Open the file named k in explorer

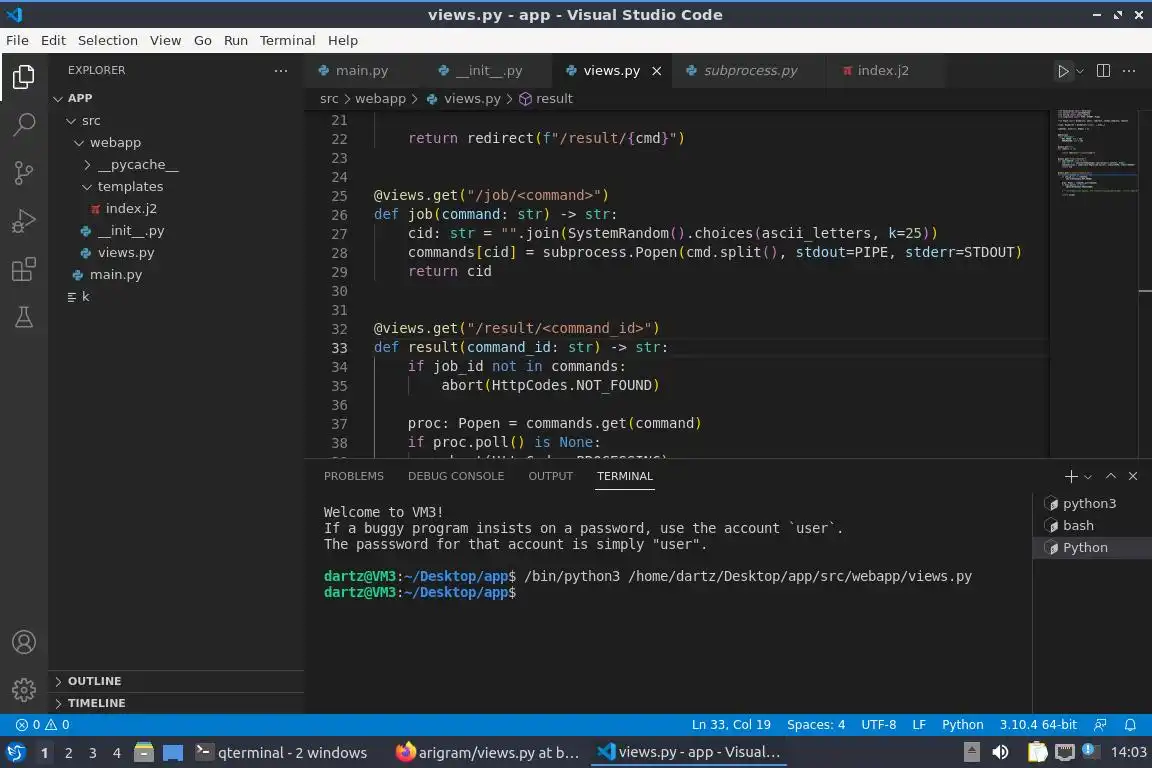coord(85,297)
